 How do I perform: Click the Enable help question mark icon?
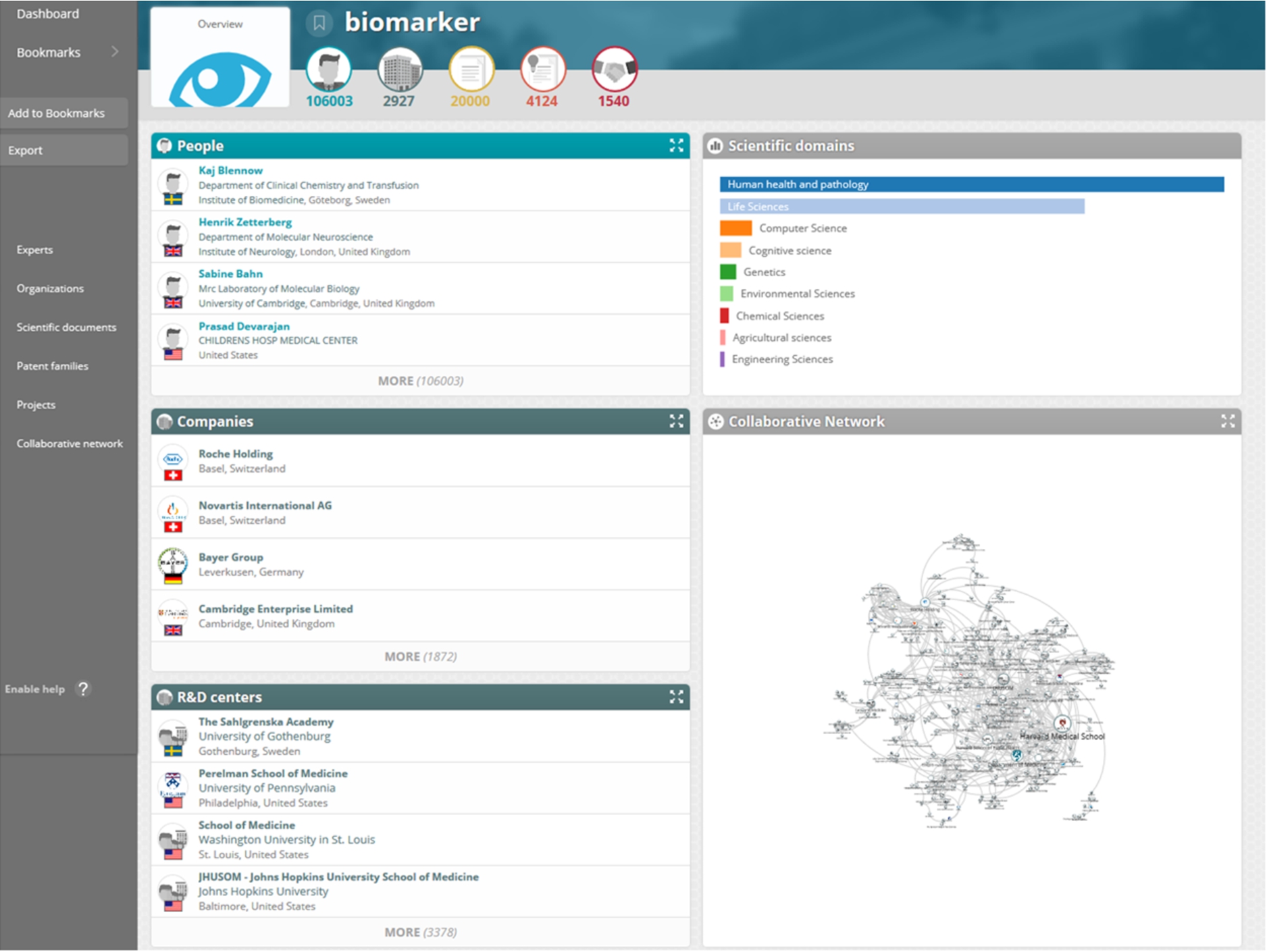(x=83, y=689)
